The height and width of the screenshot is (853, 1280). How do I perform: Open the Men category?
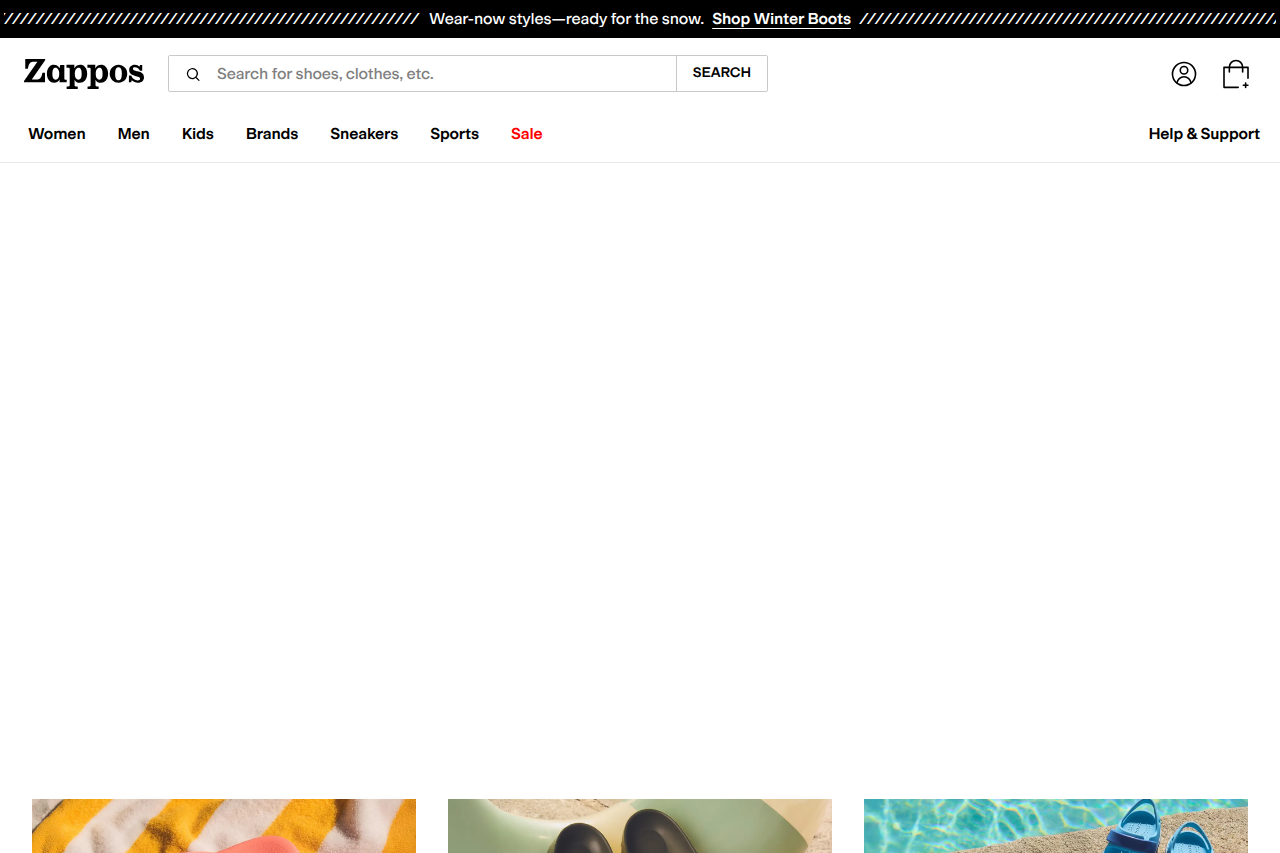pyautogui.click(x=133, y=134)
